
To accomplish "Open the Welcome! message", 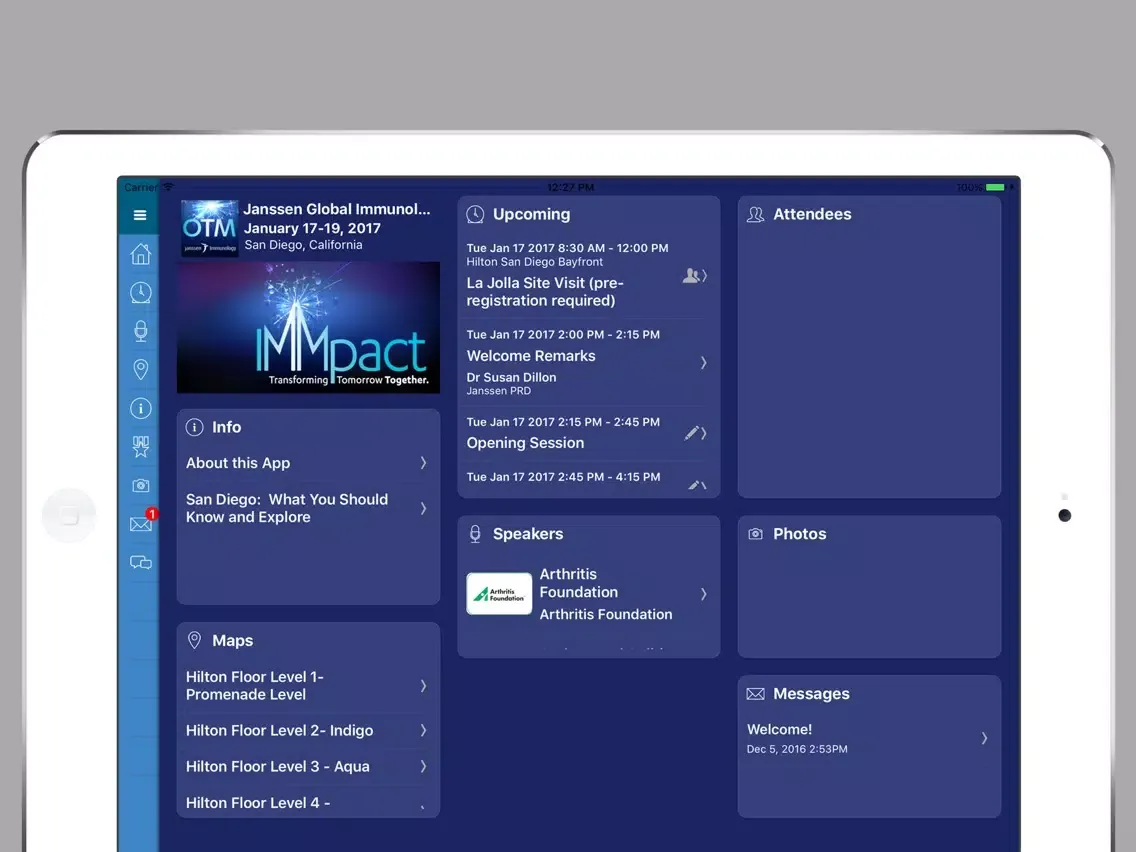I will point(869,738).
